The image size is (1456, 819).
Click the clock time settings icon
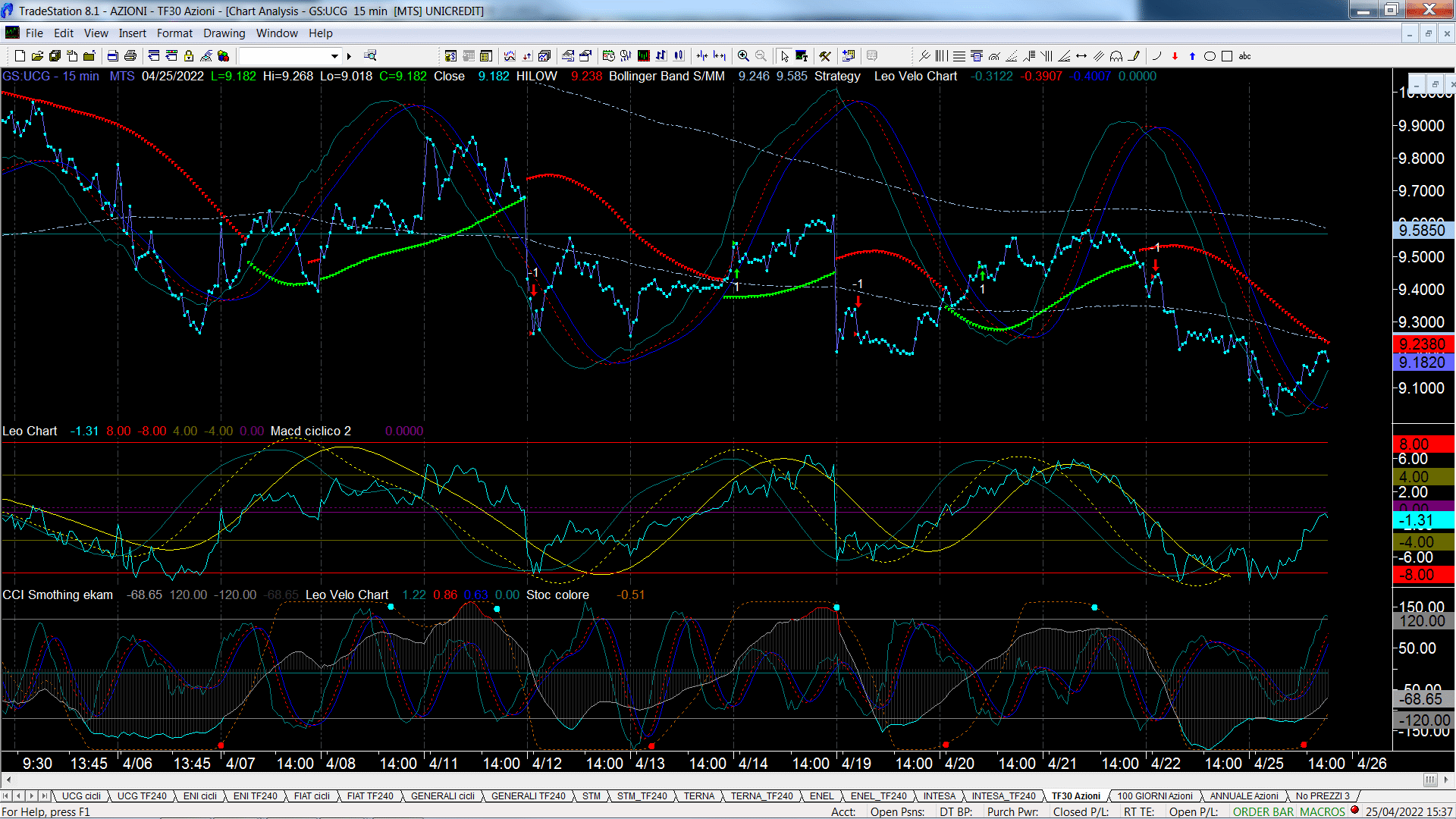(609, 56)
